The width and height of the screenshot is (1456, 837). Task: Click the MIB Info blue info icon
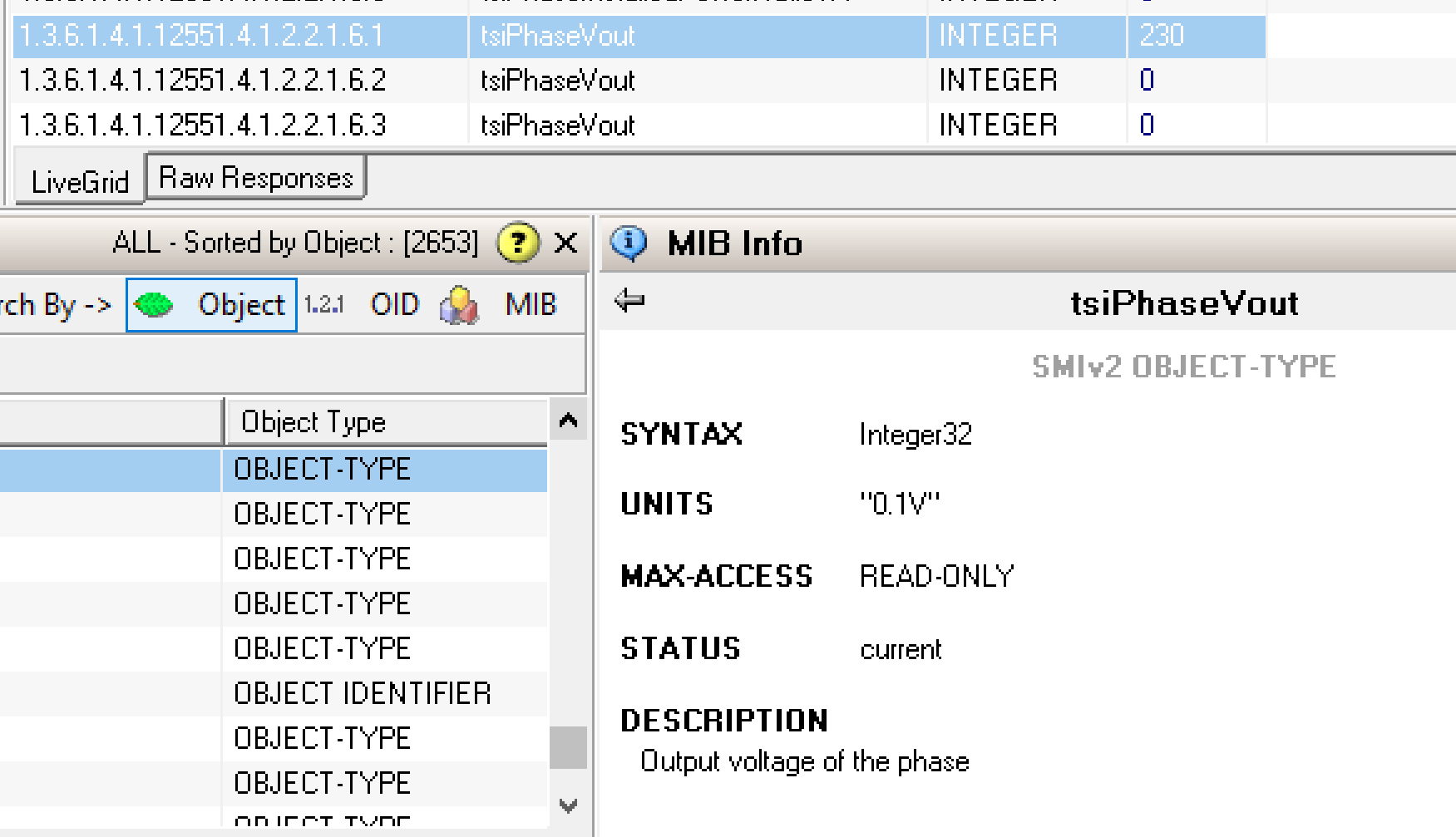point(629,244)
